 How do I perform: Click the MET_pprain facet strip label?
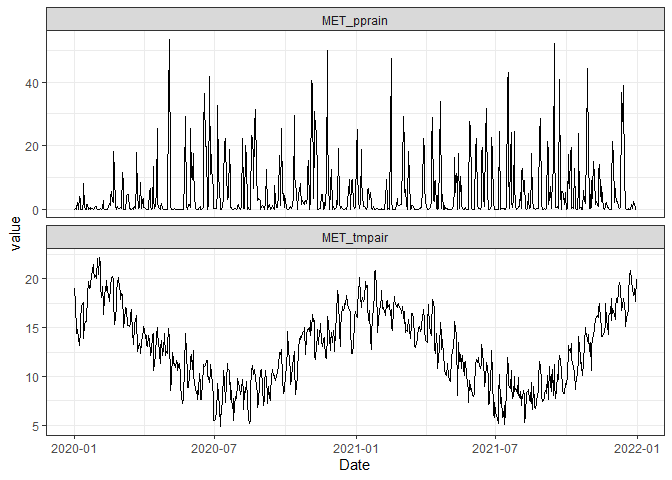354,19
